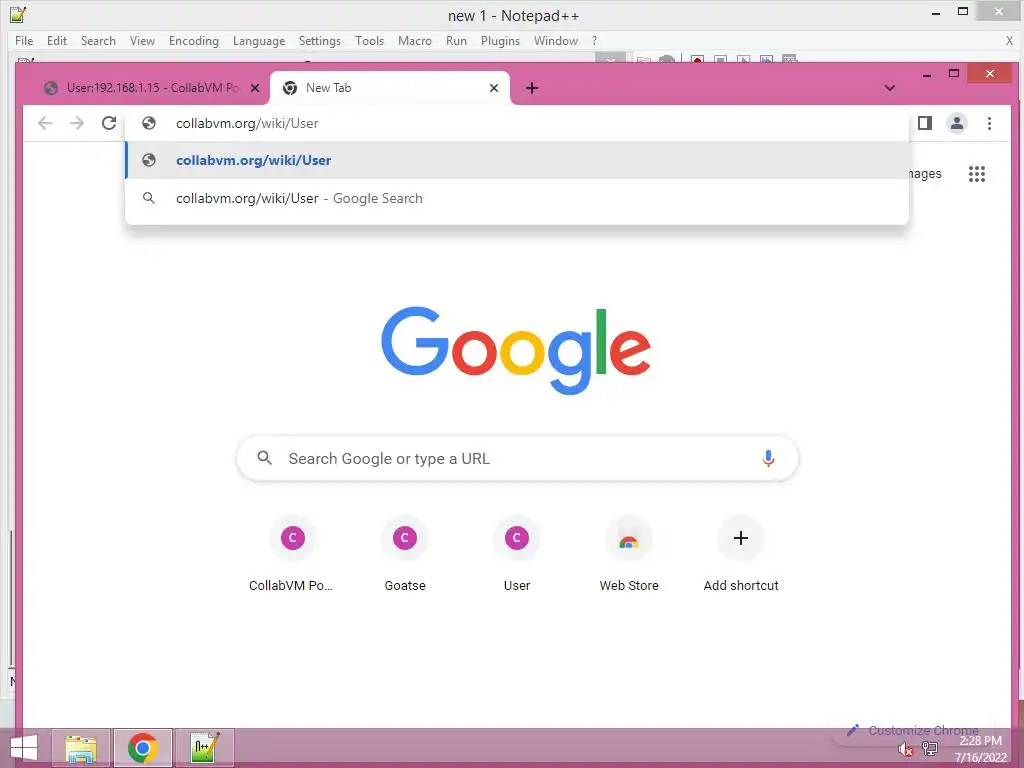Select the collabvm.org/wiki/User URL suggestion

click(x=517, y=160)
